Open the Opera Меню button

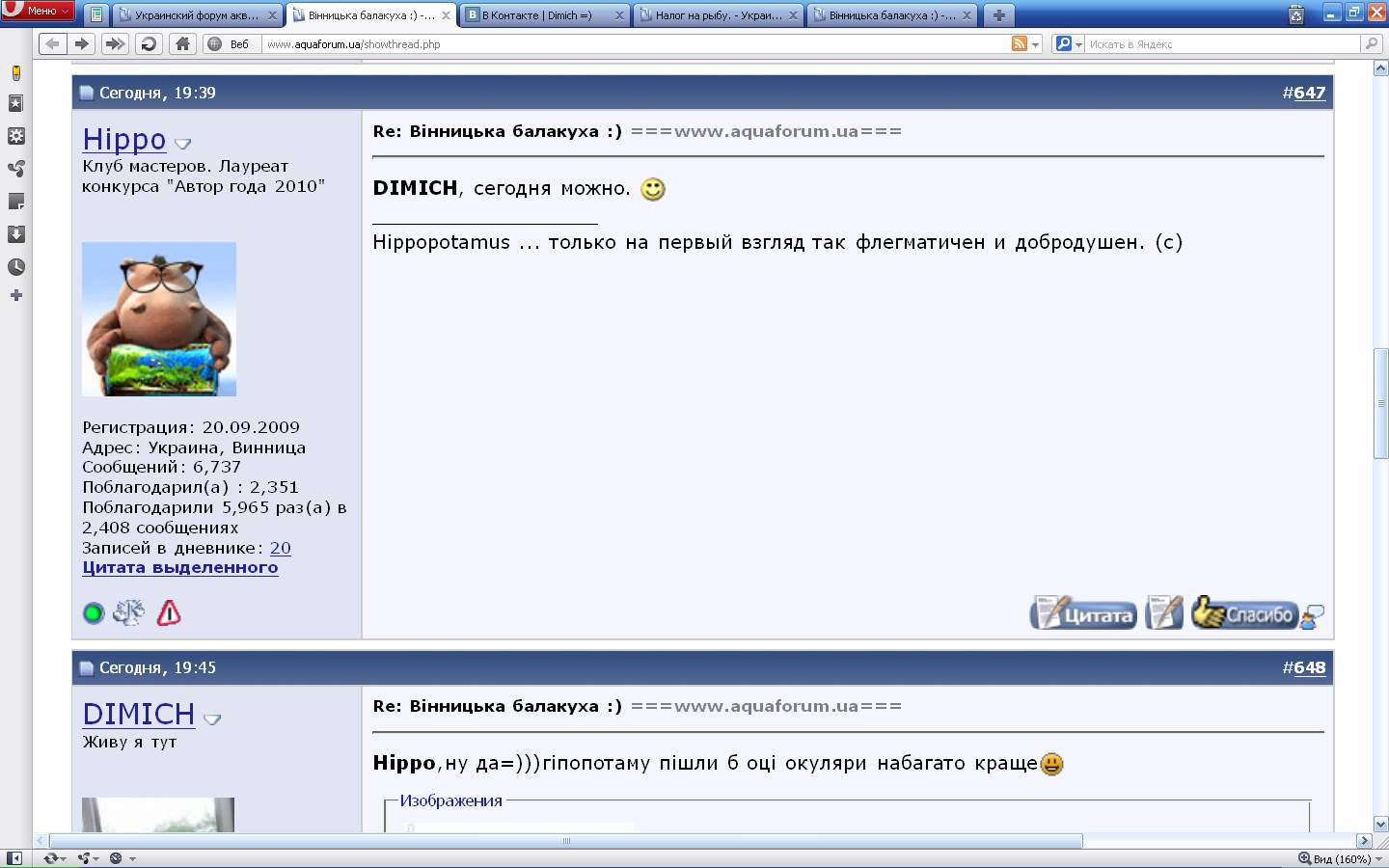(x=39, y=11)
